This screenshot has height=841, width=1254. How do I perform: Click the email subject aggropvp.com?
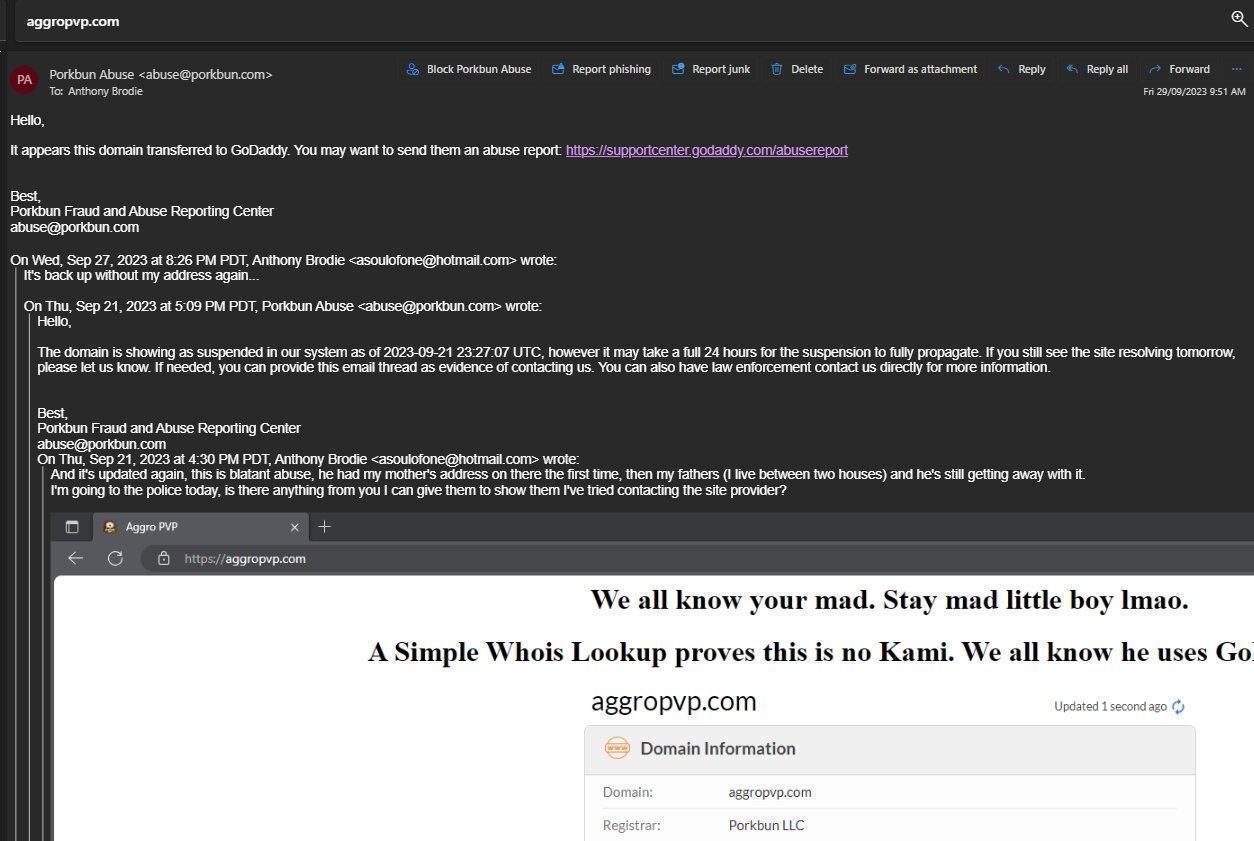(73, 21)
